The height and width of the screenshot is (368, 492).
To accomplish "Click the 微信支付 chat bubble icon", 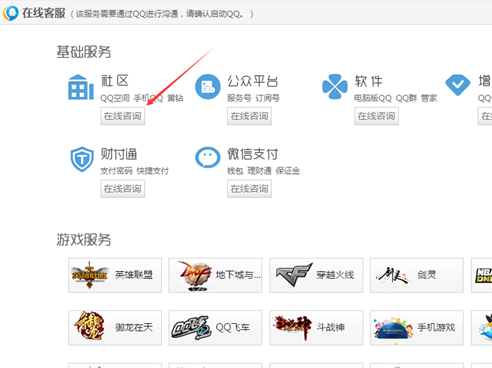I will tap(208, 157).
